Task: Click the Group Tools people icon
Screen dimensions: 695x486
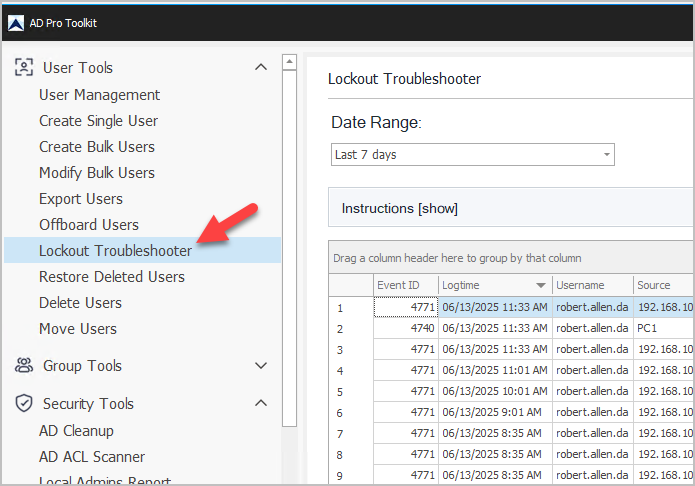Action: 24,365
